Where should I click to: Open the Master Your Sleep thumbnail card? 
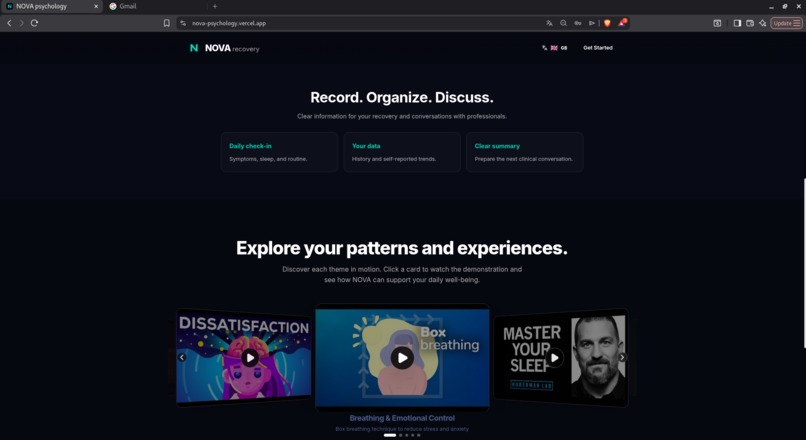(561, 357)
